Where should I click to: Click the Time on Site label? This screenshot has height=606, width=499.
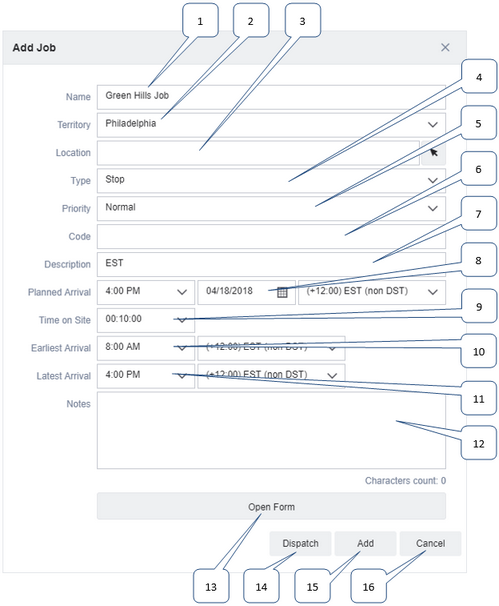(x=65, y=320)
